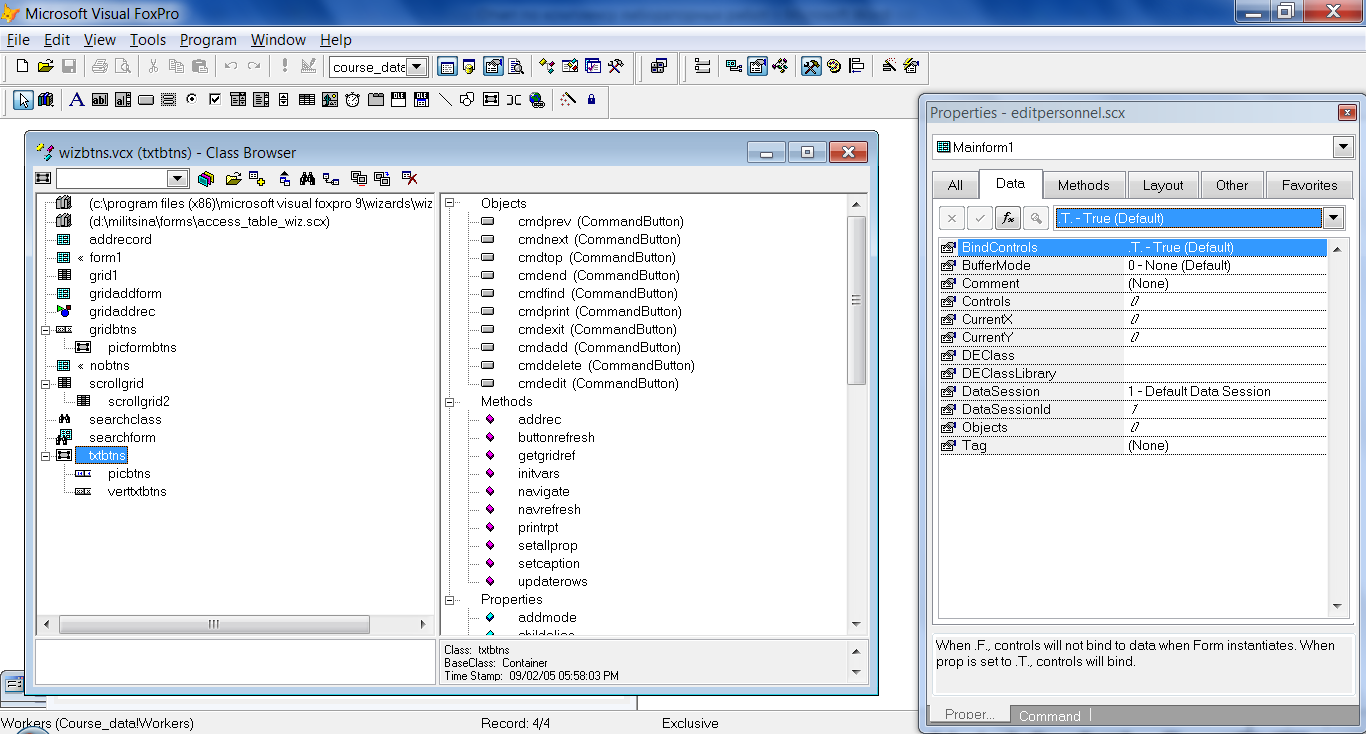Select the picbtns subclass in tree

pos(129,473)
